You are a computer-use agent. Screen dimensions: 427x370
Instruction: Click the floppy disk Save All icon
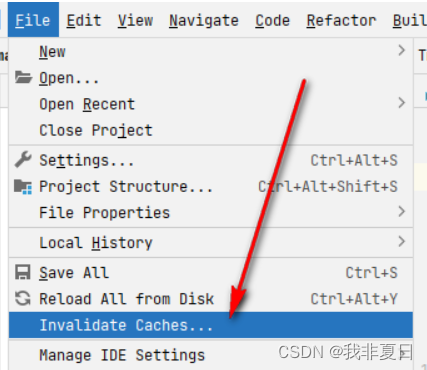tap(23, 272)
